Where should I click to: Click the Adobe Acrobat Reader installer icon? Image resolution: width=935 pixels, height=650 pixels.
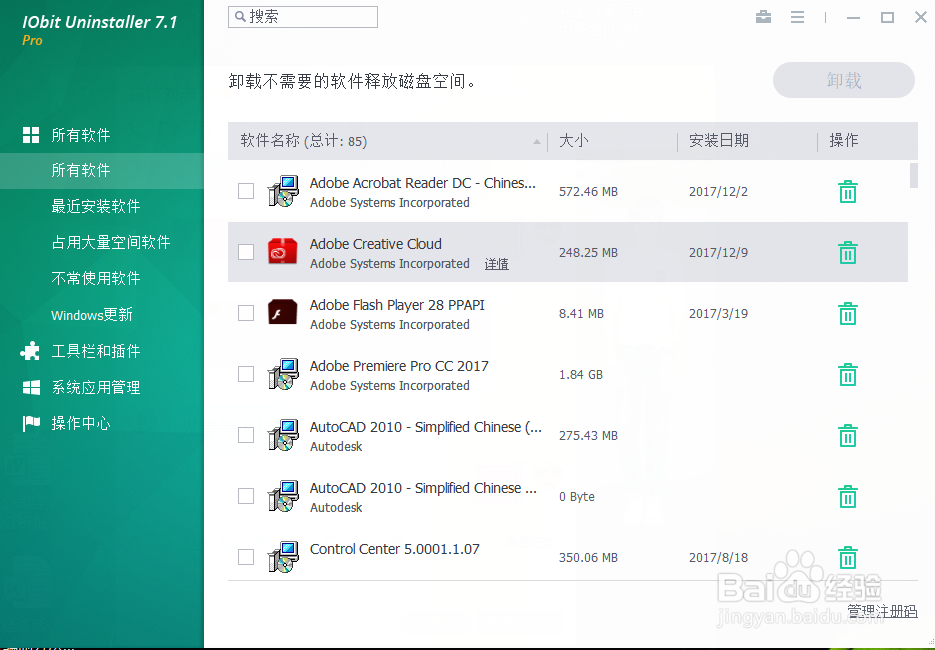point(283,191)
